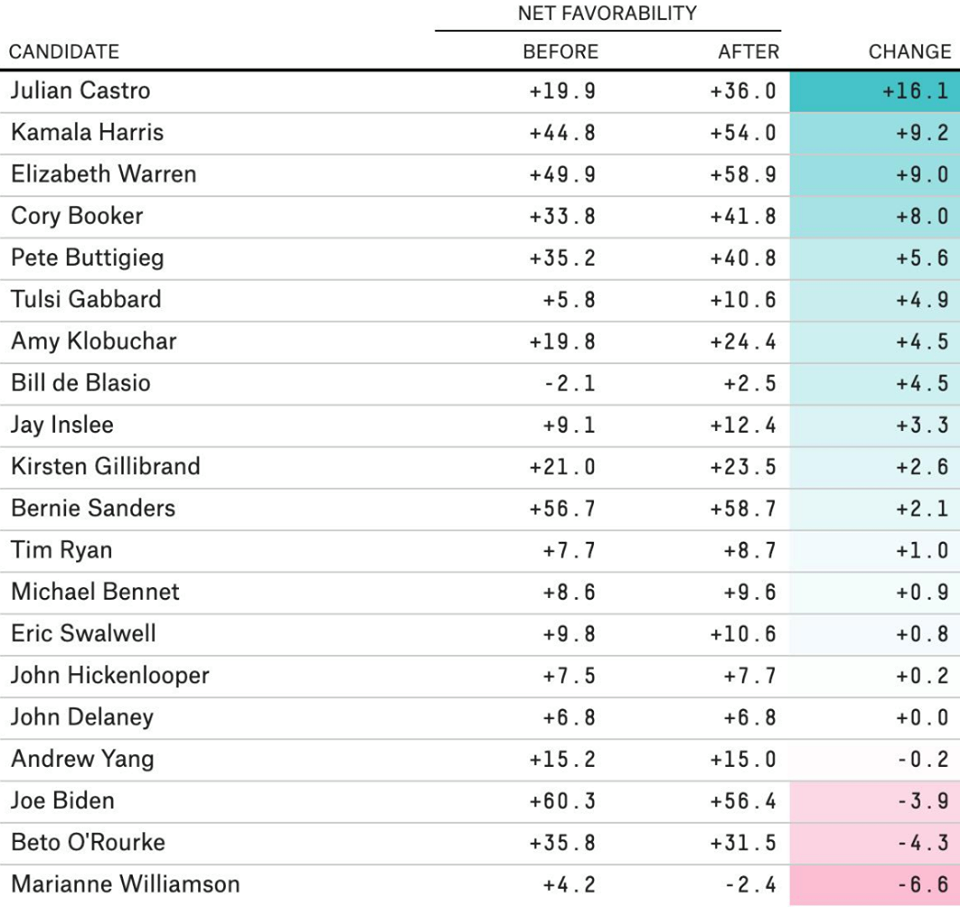Select the BEFORE column header
Image resolution: width=960 pixels, height=907 pixels.
tap(561, 51)
